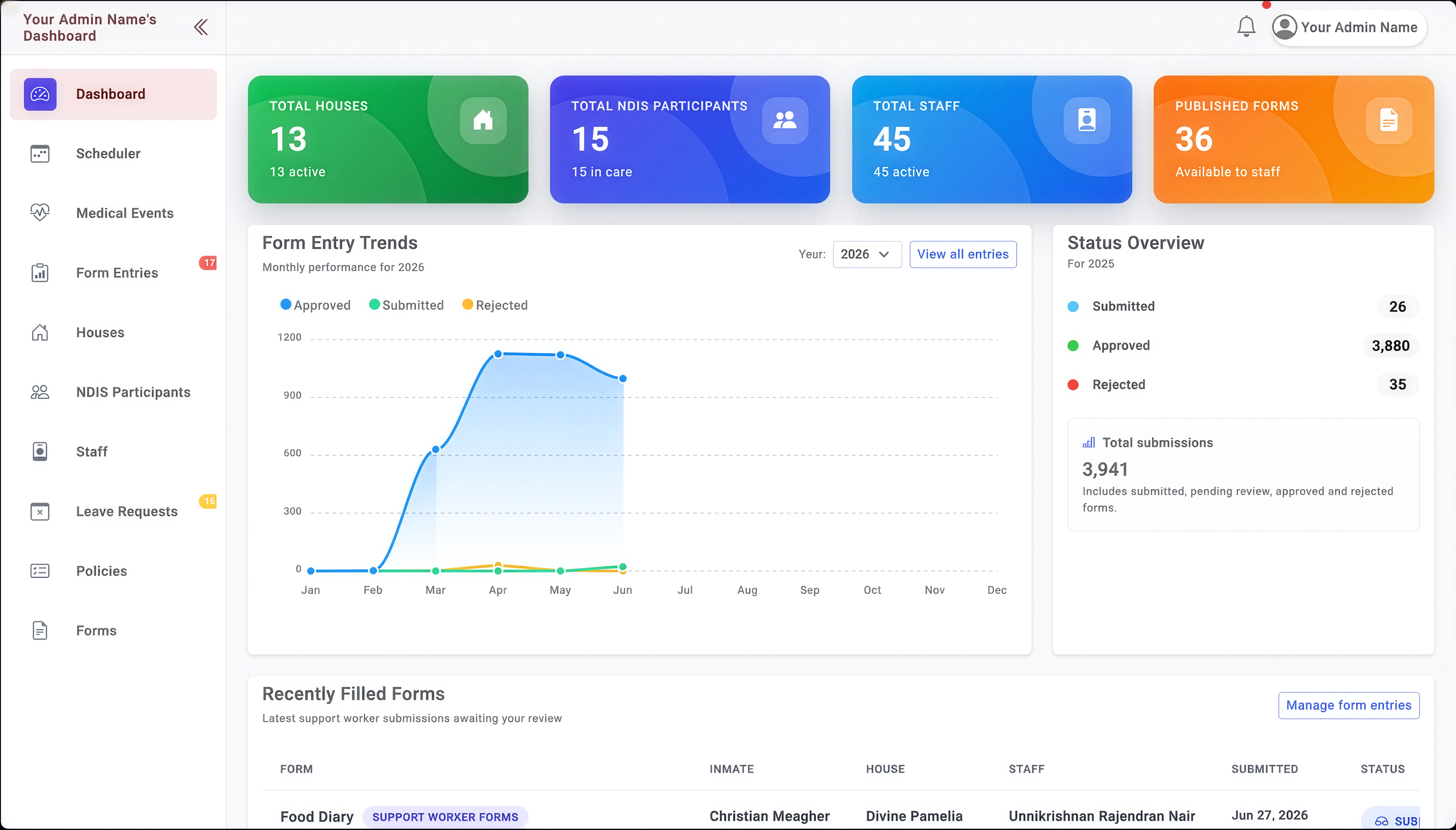Click the Total Houses home icon
This screenshot has width=1456, height=830.
pos(483,120)
